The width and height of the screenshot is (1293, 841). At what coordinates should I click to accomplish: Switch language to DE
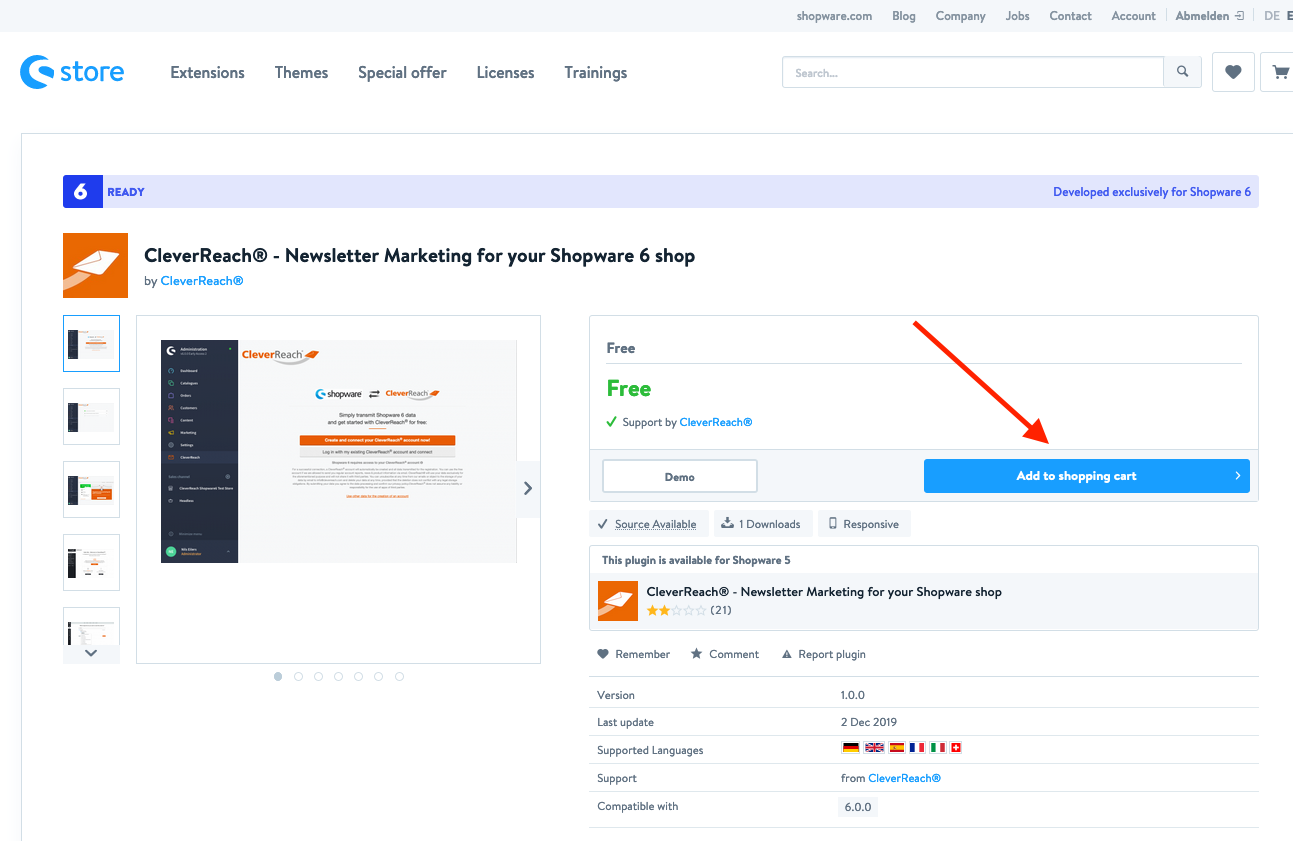(x=1272, y=16)
